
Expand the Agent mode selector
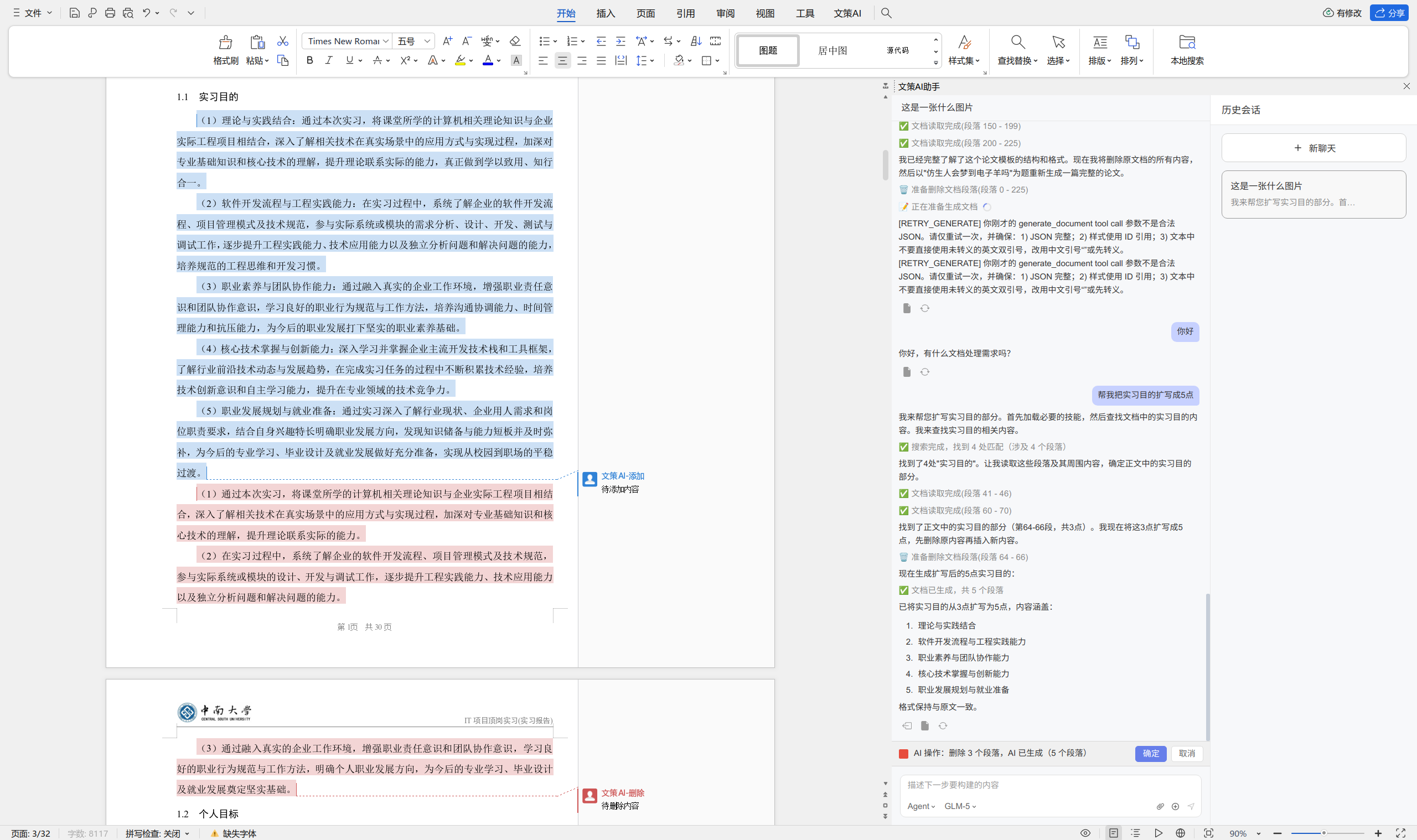point(921,806)
